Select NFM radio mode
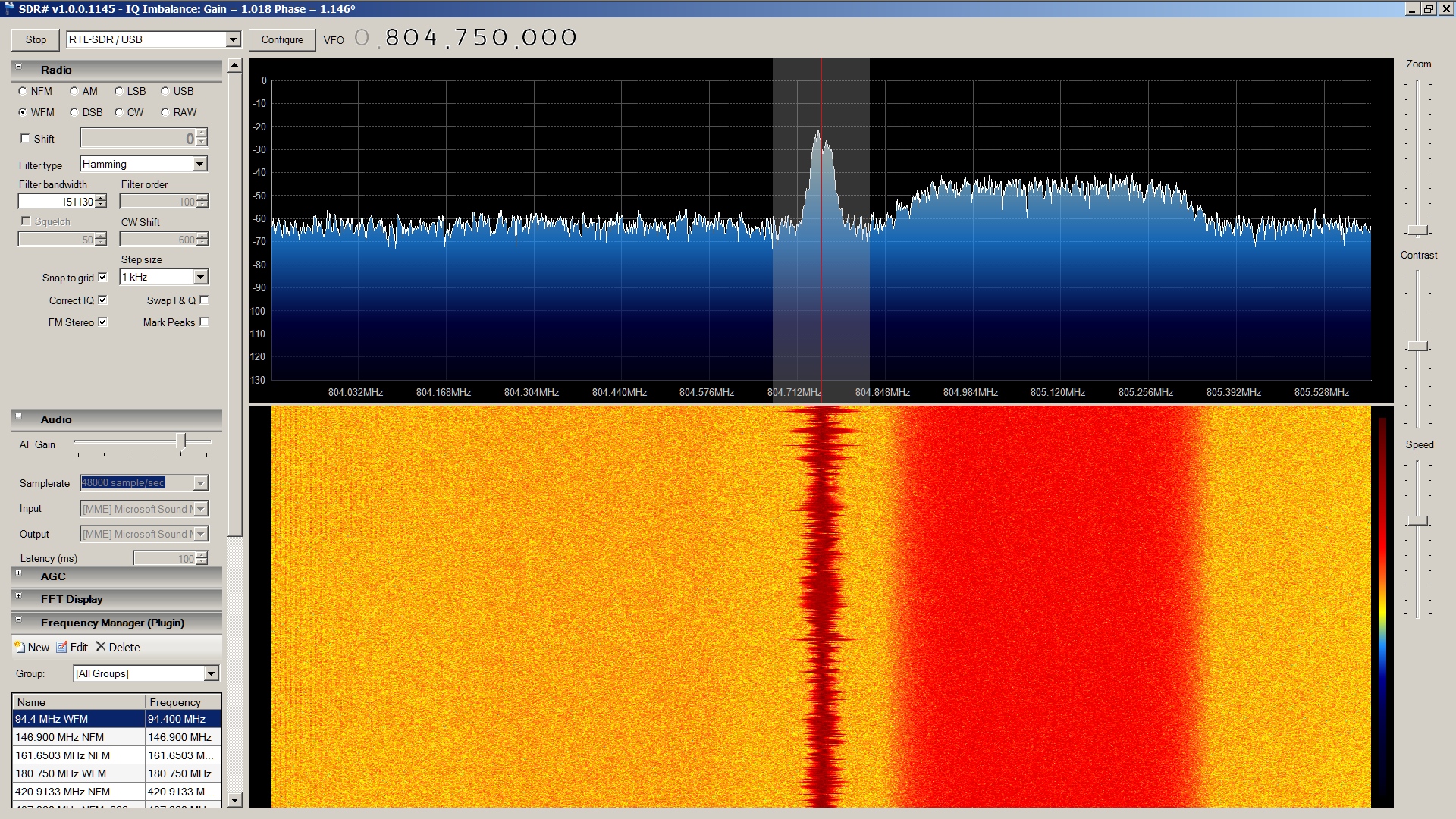 pos(23,91)
